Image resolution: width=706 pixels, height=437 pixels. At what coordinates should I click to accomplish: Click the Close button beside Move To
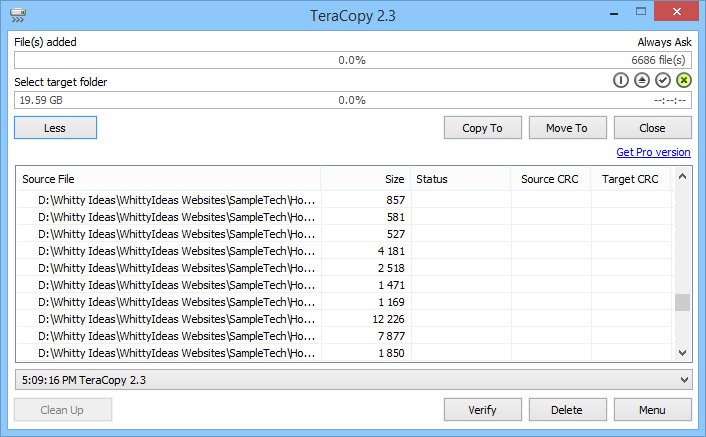(x=652, y=128)
